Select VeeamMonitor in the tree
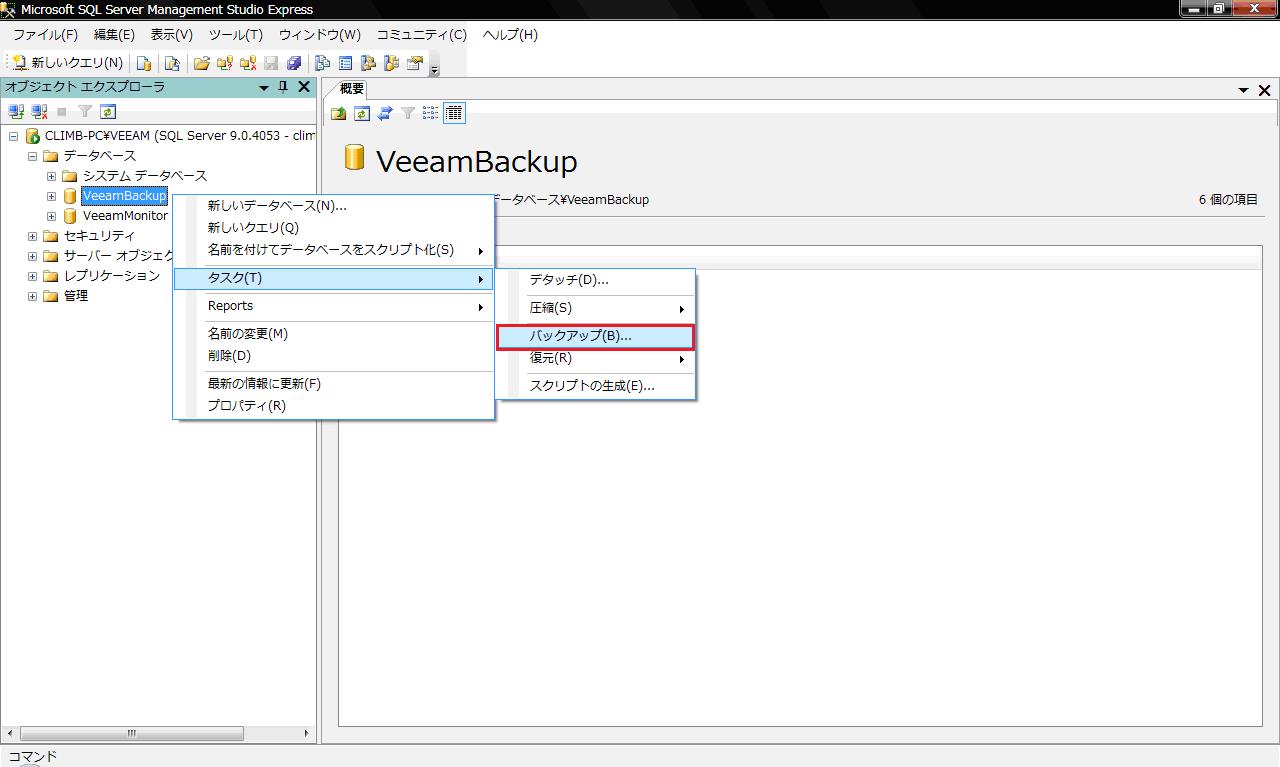Screen dimensions: 1280x767 pyautogui.click(x=125, y=216)
